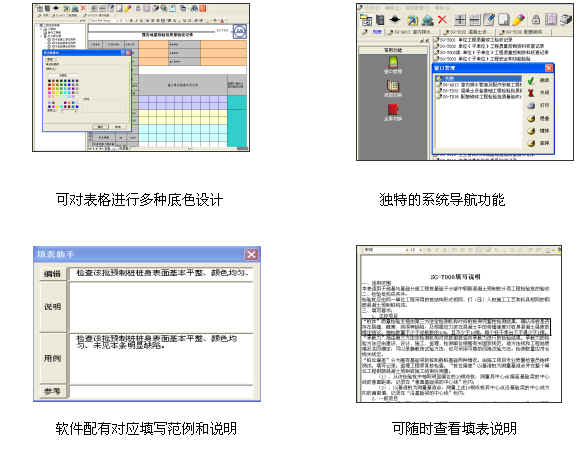This screenshot has height=451, width=582.
Task: Click the black diamond toolbar icon
Action: pos(395,19)
